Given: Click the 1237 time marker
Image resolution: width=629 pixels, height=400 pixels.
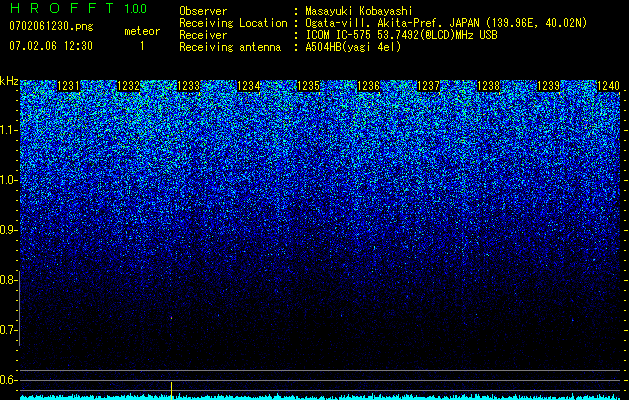Looking at the screenshot, I should (x=428, y=86).
